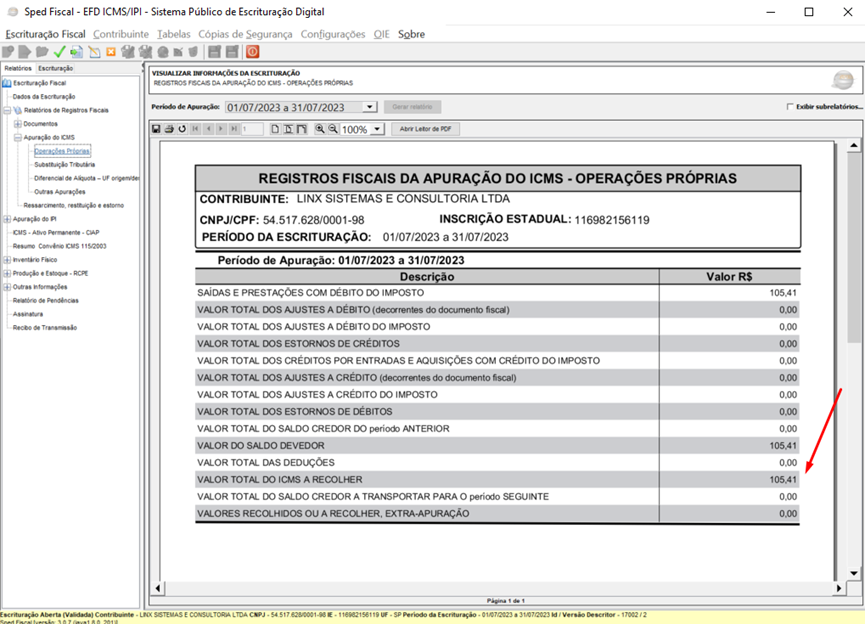Print the report with printer icon

(169, 129)
